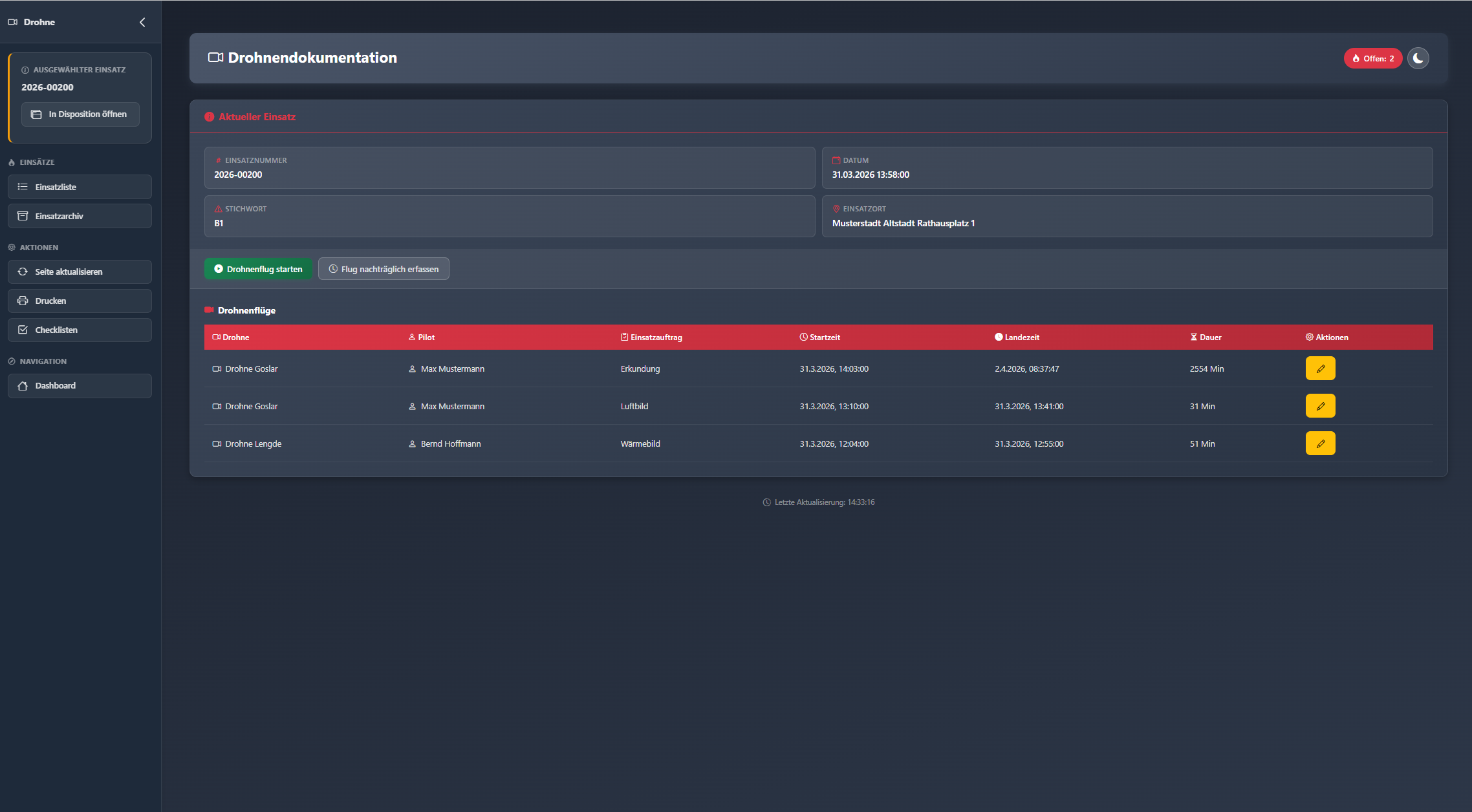Click edit pencil for Wärmebild flight
This screenshot has height=812, width=1472.
[x=1320, y=443]
